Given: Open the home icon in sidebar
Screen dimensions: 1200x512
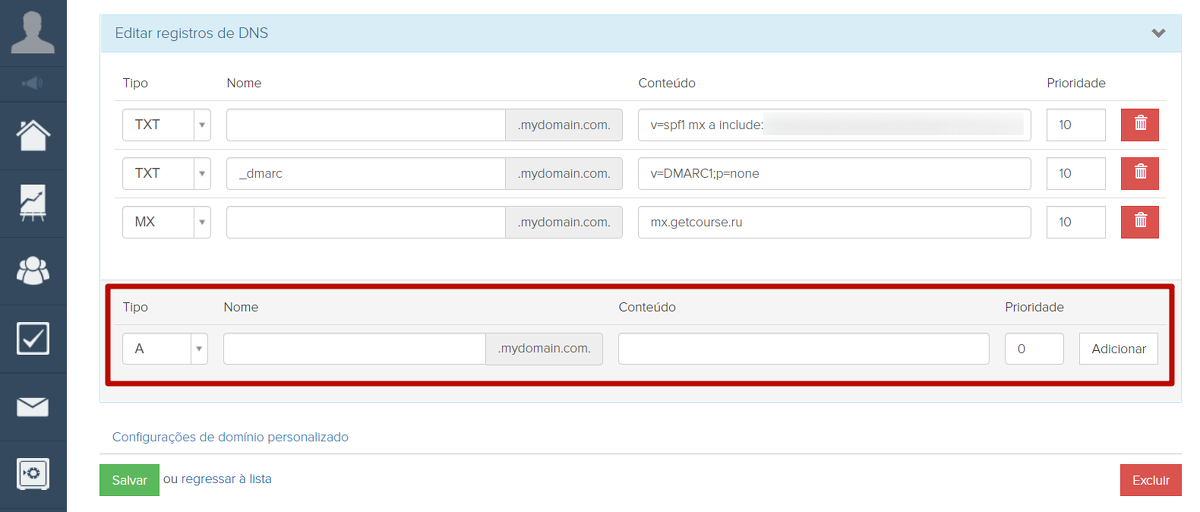Looking at the screenshot, I should [33, 135].
